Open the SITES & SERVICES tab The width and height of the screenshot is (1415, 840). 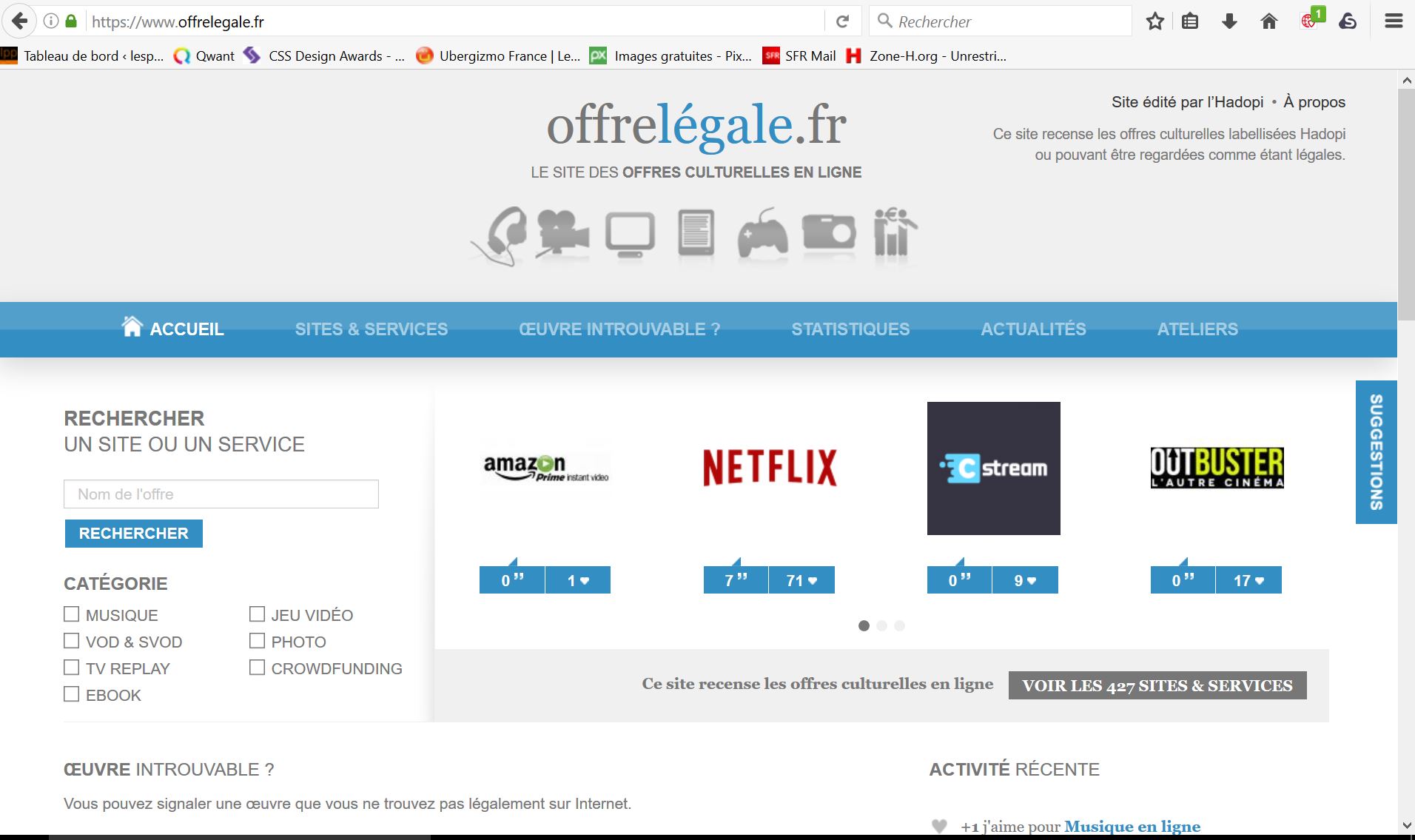pos(372,329)
